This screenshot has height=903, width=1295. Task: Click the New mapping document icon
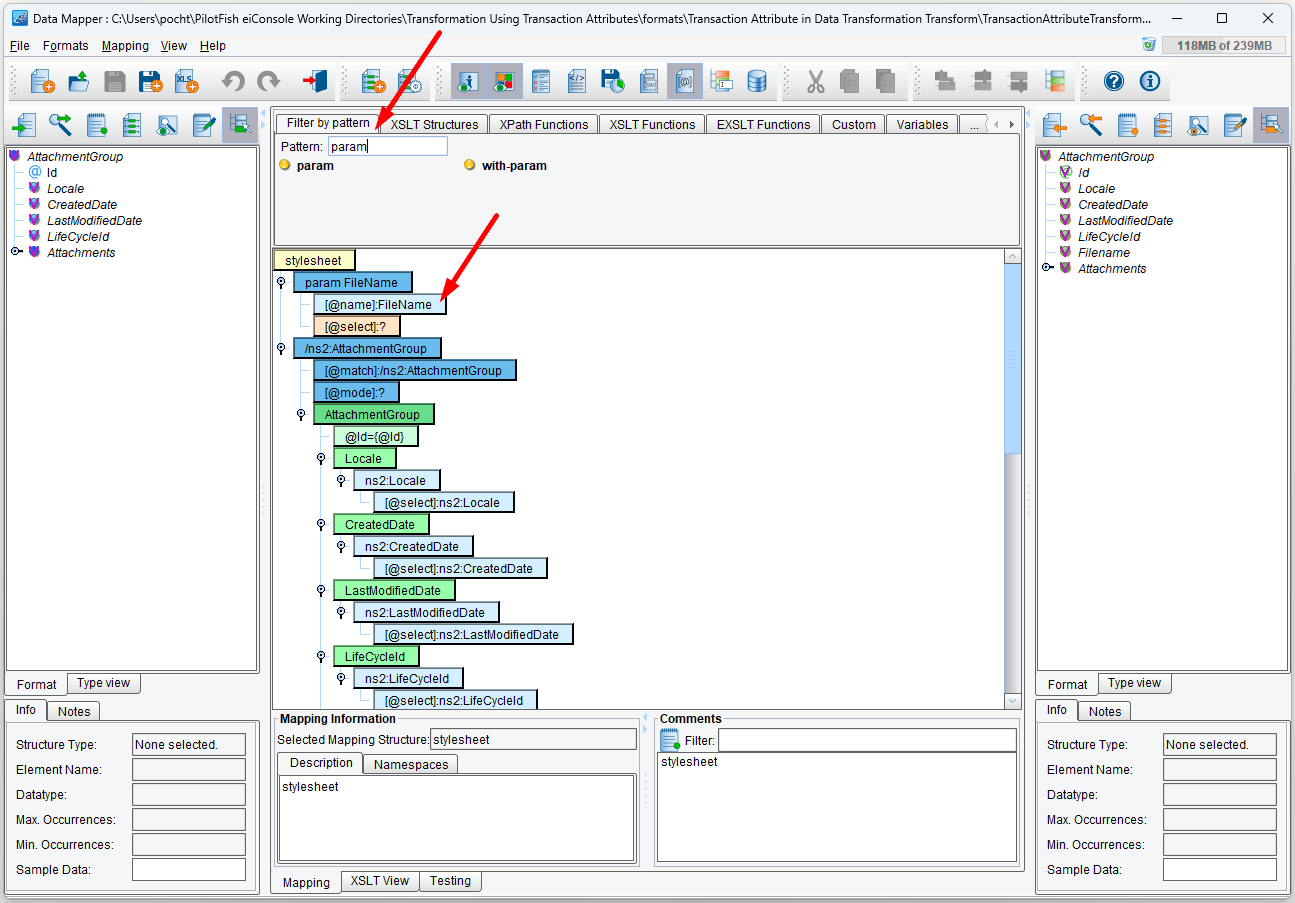point(42,81)
